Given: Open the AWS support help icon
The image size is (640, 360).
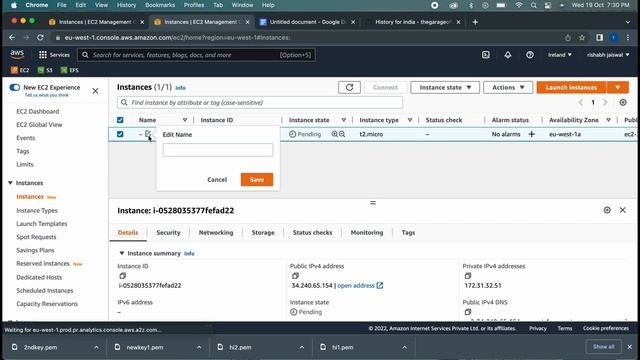Looking at the screenshot, I should tap(530, 55).
